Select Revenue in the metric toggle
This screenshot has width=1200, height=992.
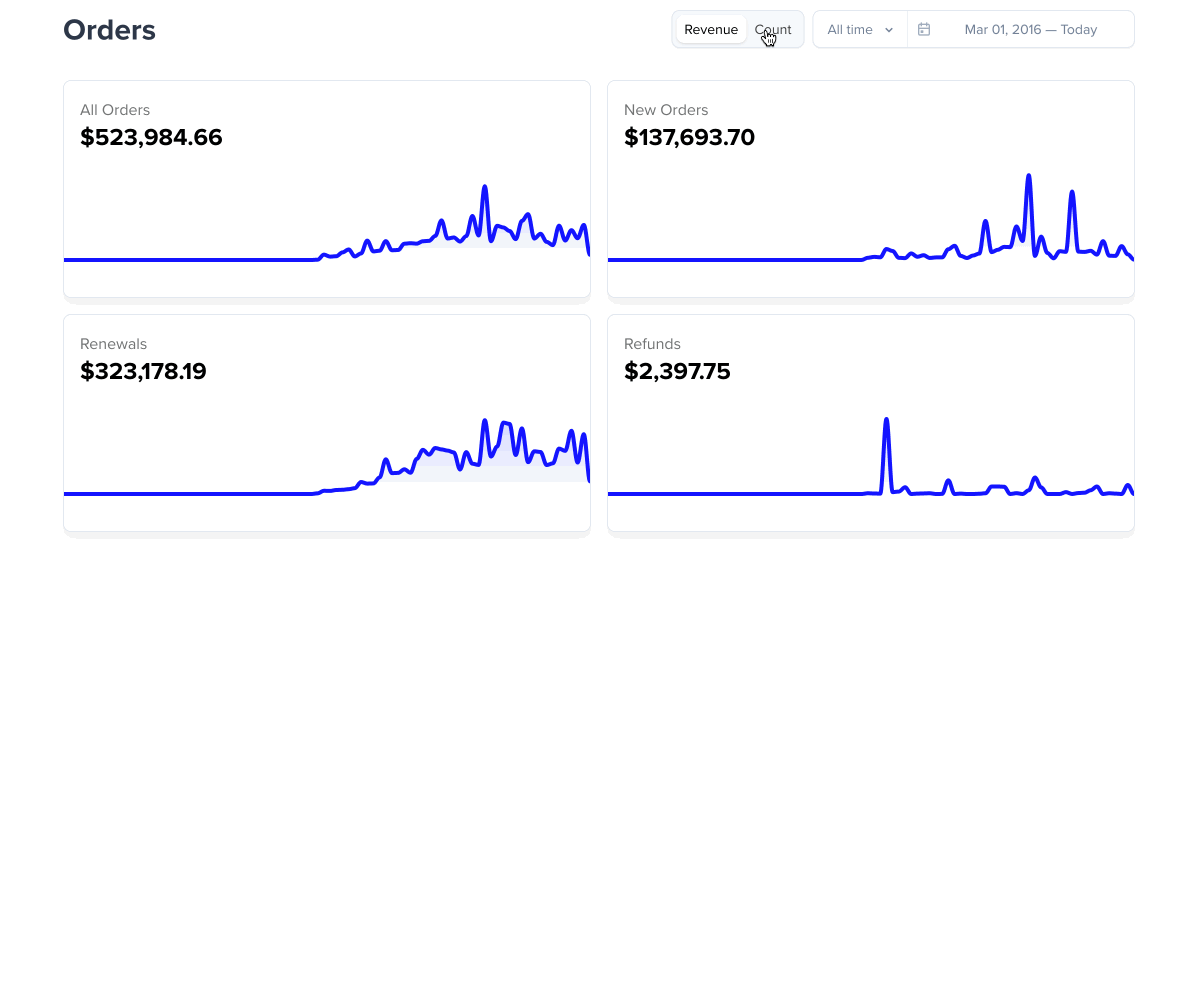tap(711, 29)
